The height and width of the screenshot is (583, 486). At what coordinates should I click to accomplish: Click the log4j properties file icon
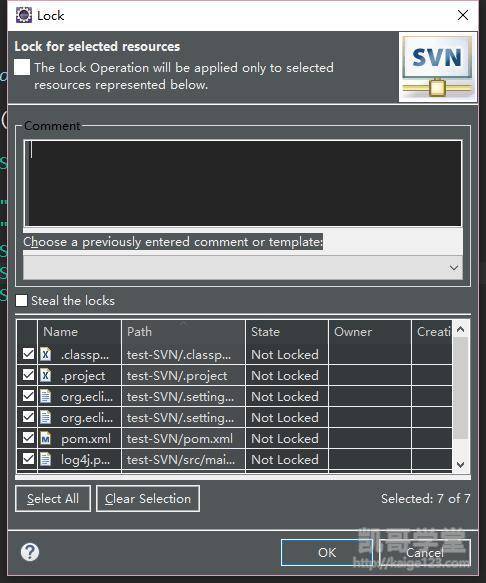tap(45, 459)
